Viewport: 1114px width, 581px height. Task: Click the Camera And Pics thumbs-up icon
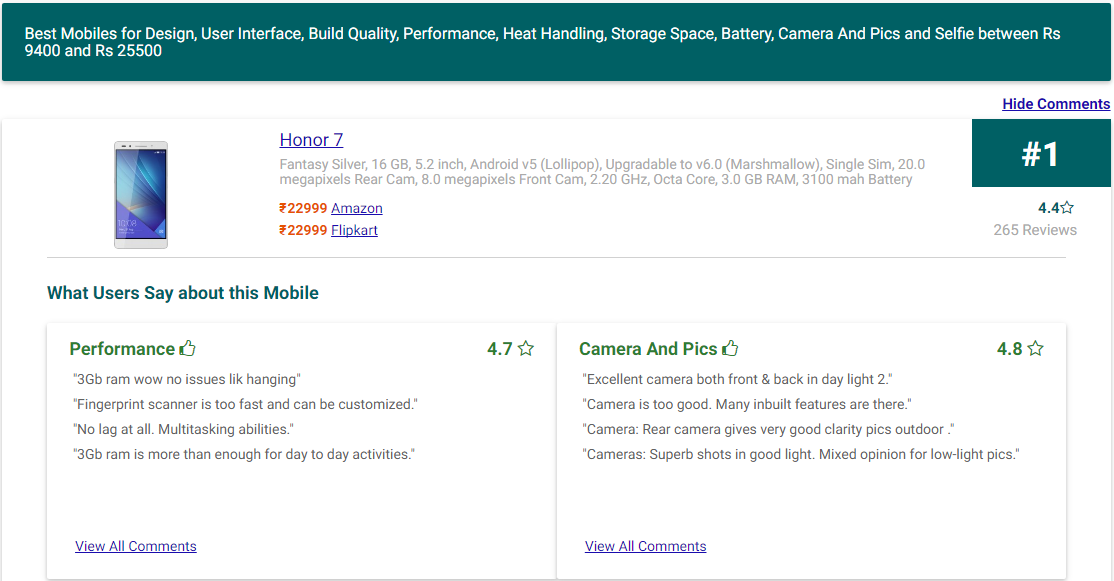(x=730, y=348)
